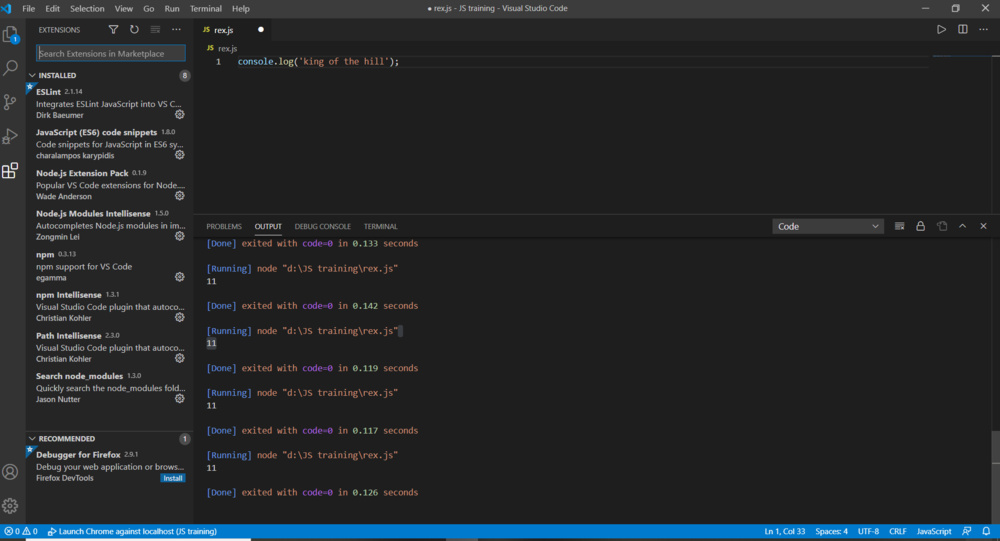Toggle output scroll lock
Screen dimensions: 1000x541
coord(920,226)
